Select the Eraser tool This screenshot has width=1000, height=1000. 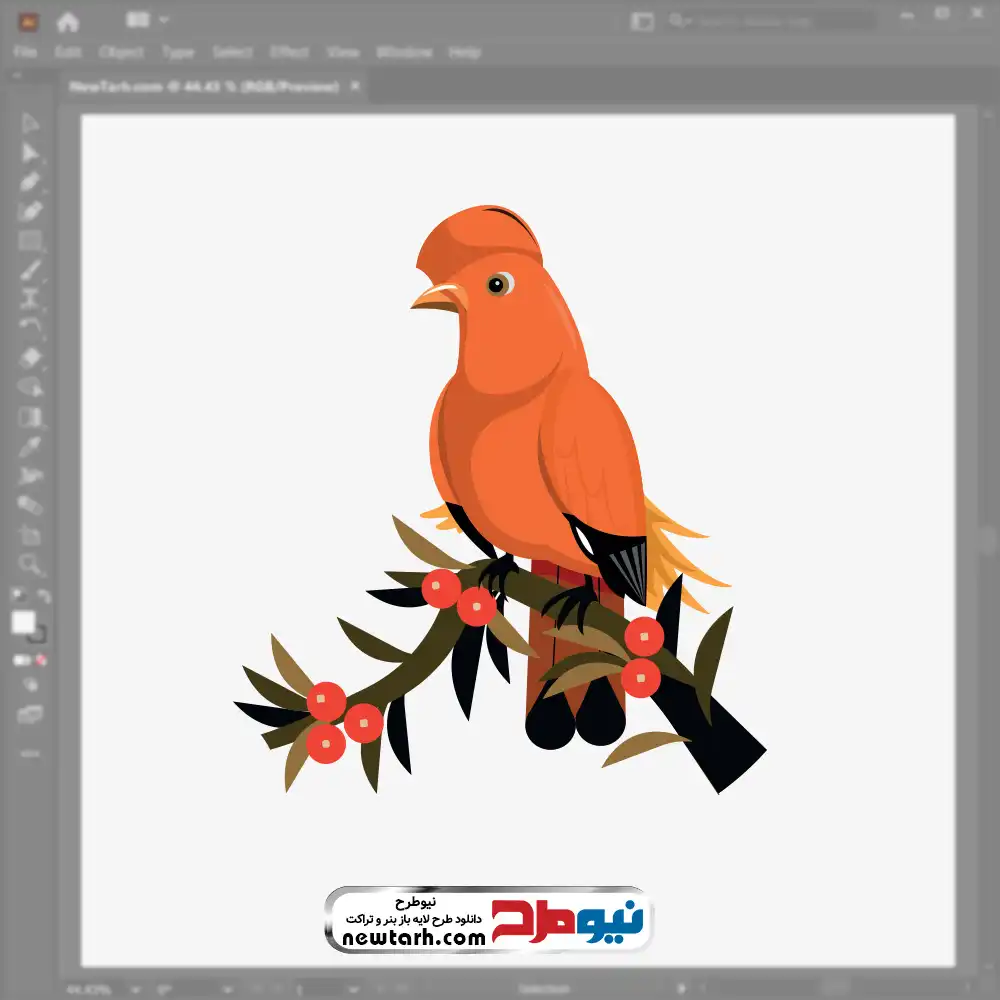point(30,357)
